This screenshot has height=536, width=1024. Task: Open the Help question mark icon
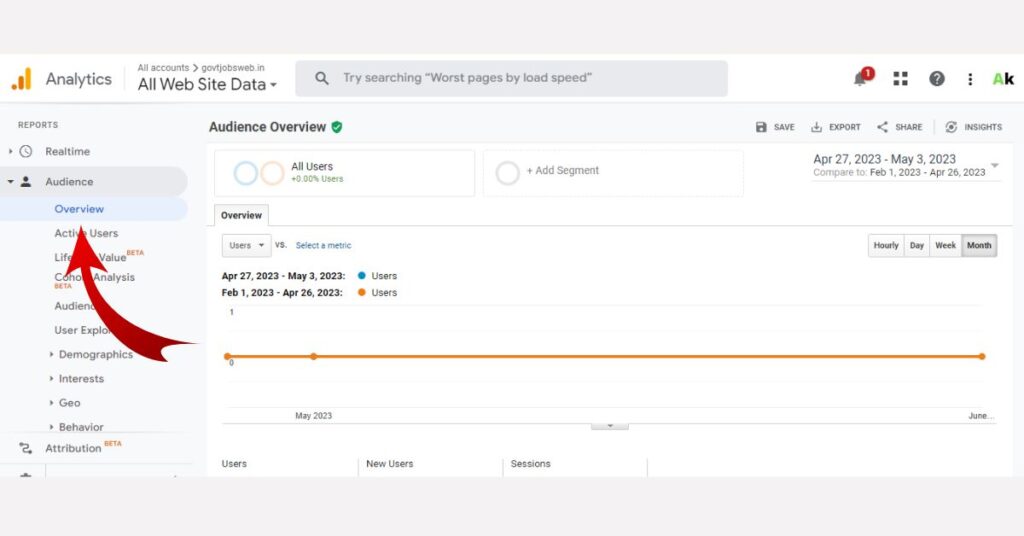click(936, 79)
